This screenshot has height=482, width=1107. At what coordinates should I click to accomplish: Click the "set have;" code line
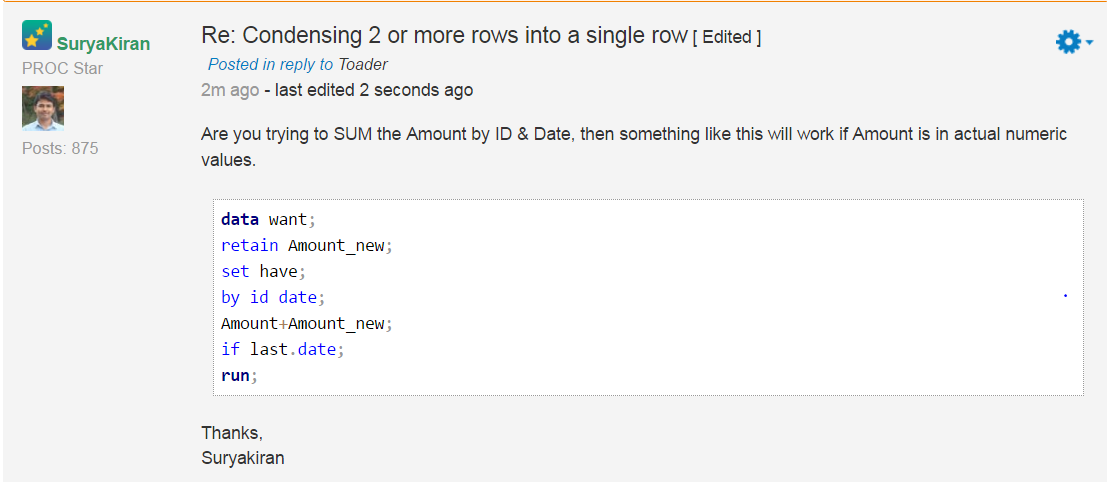click(x=263, y=271)
